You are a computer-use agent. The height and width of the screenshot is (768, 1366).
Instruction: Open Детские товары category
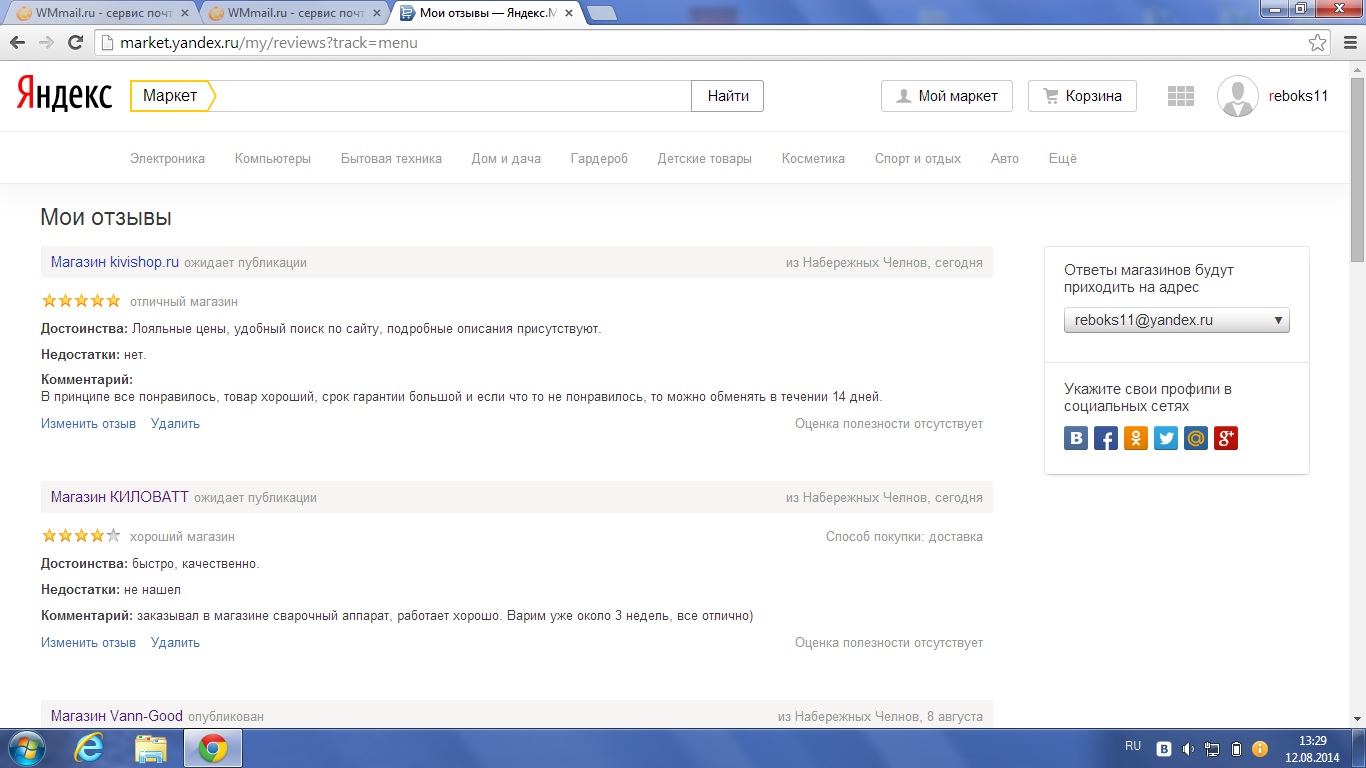[x=705, y=158]
